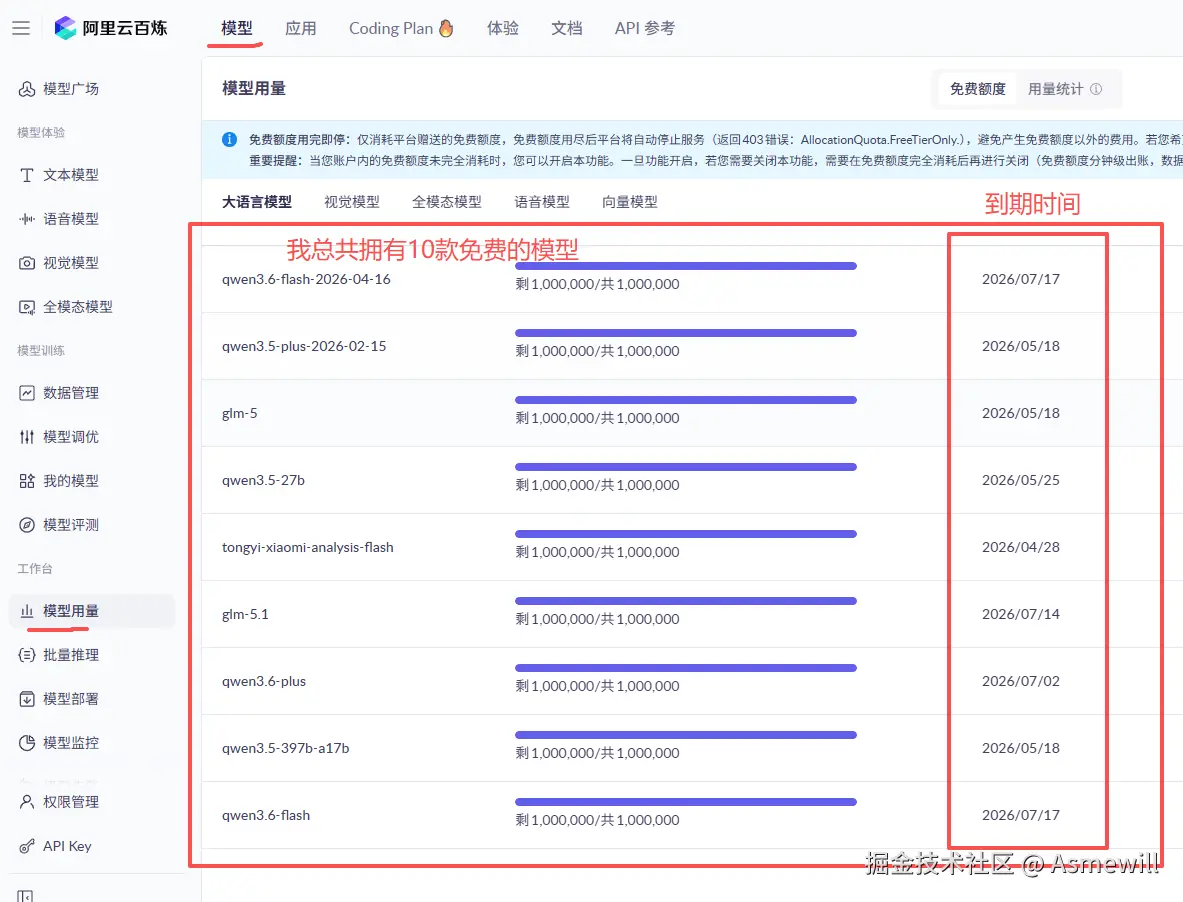Click the 视觉模型 camera icon
Image resolution: width=1183 pixels, height=902 pixels.
click(x=26, y=263)
